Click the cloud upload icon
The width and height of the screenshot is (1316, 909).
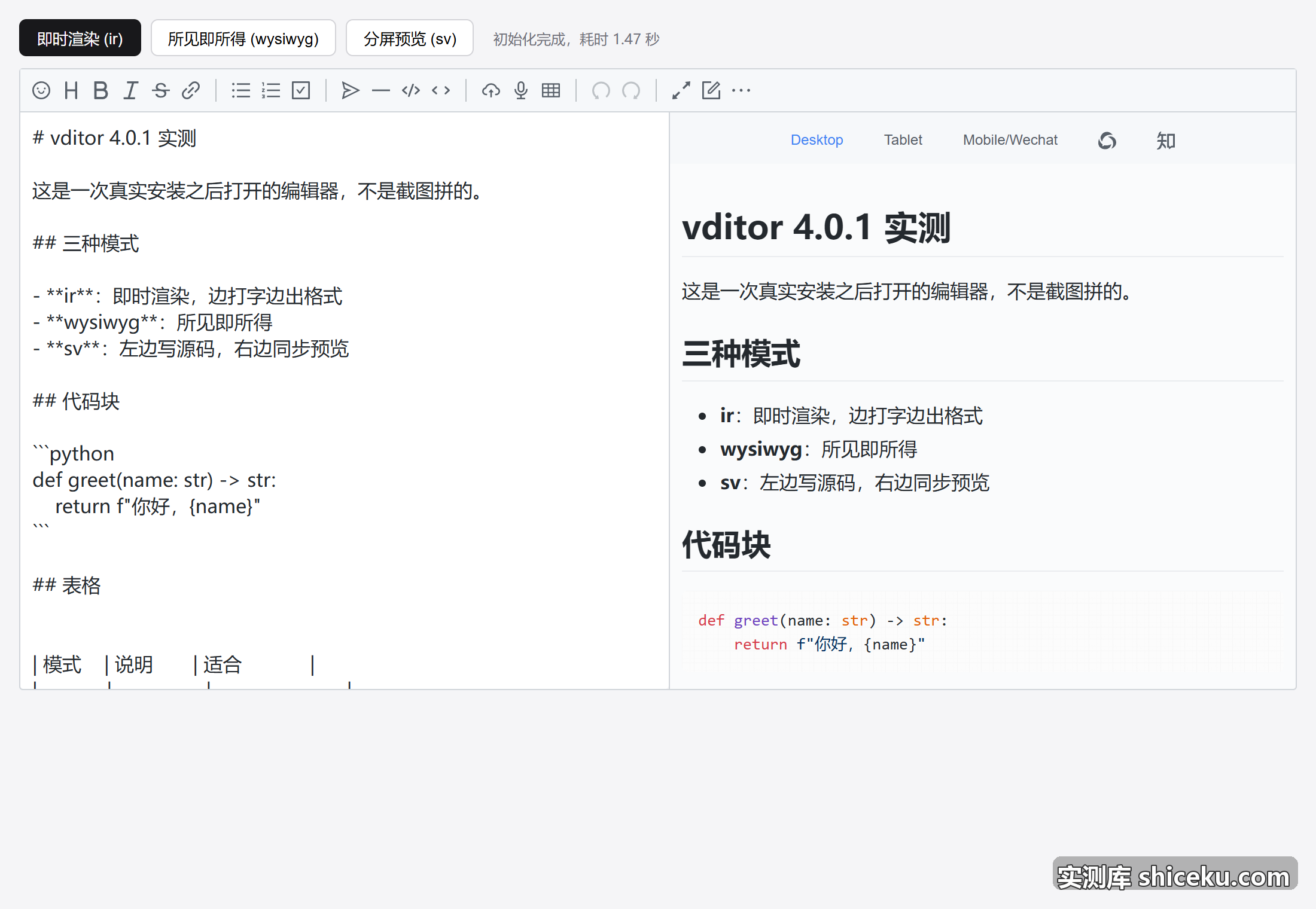[x=491, y=90]
